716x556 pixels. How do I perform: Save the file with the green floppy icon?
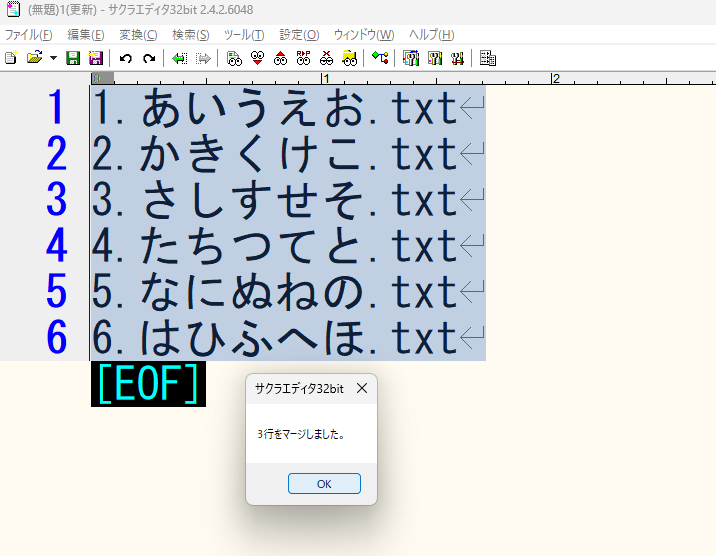(x=73, y=58)
